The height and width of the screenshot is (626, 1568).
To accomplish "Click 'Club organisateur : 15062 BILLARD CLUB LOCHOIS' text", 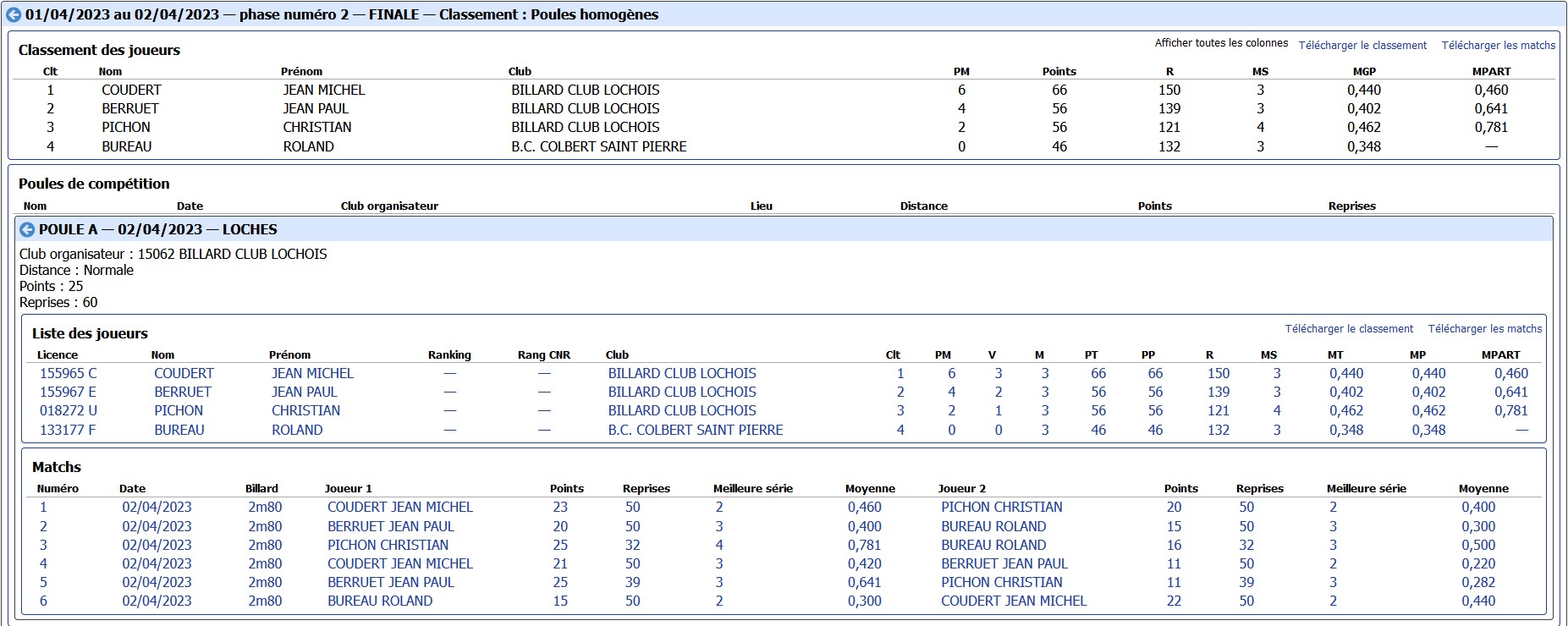I will point(173,254).
